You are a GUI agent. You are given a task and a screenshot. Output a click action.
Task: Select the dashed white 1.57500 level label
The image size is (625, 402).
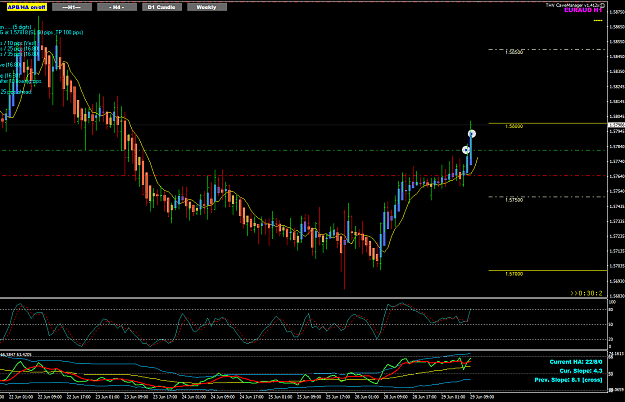pyautogui.click(x=514, y=200)
